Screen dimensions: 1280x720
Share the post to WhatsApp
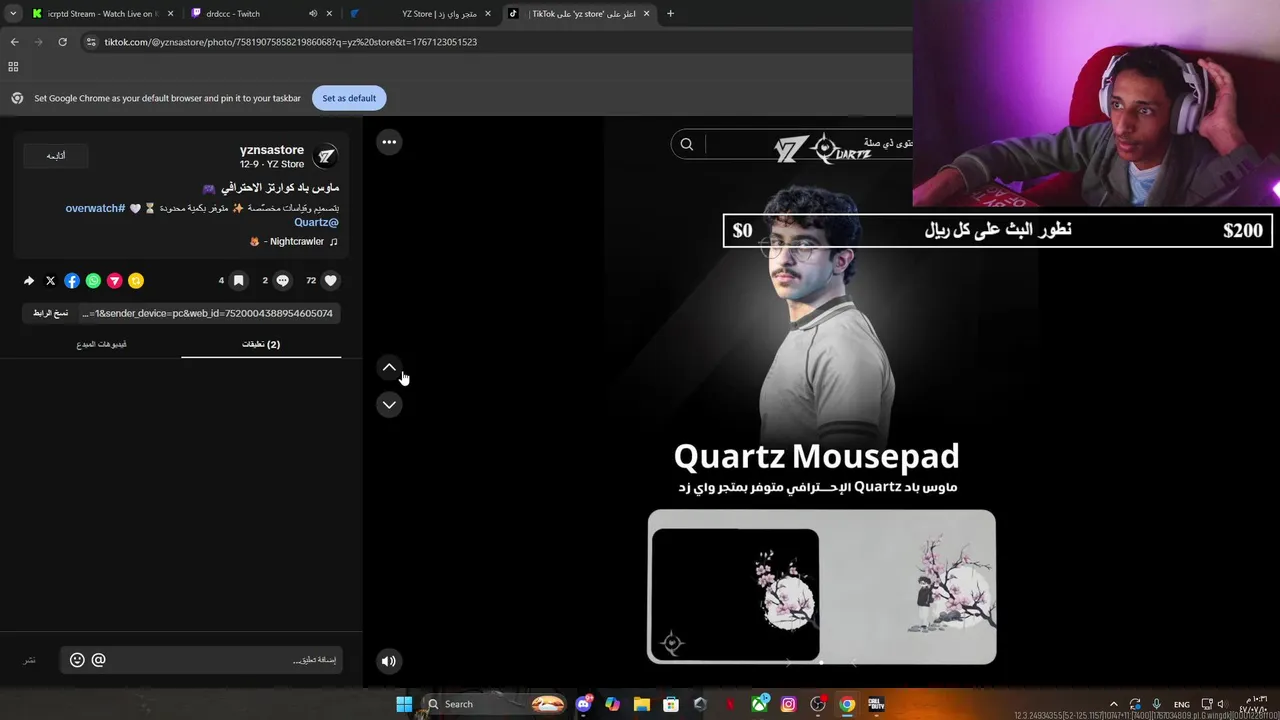pos(93,281)
